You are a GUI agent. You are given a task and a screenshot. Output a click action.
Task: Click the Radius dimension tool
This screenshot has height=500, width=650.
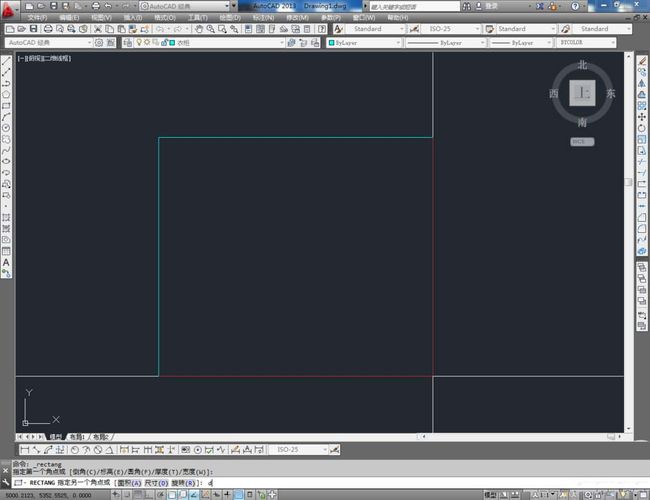point(75,450)
